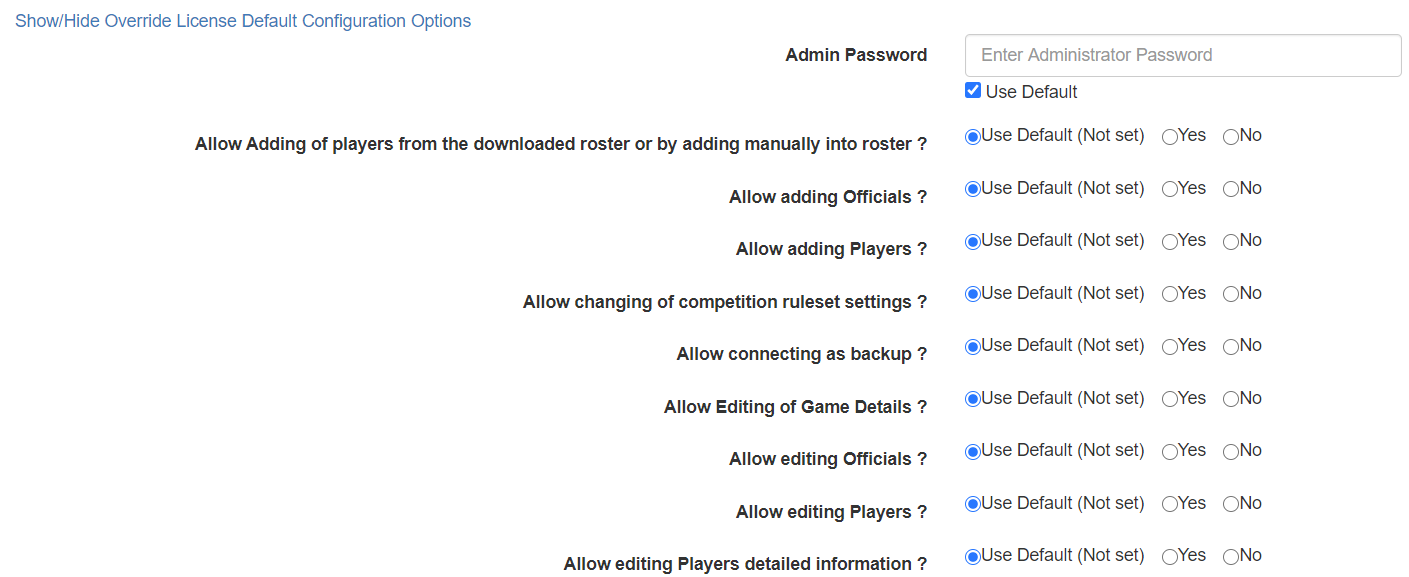The width and height of the screenshot is (1409, 577).
Task: Select Yes for Allow editing Players
Action: (1170, 504)
